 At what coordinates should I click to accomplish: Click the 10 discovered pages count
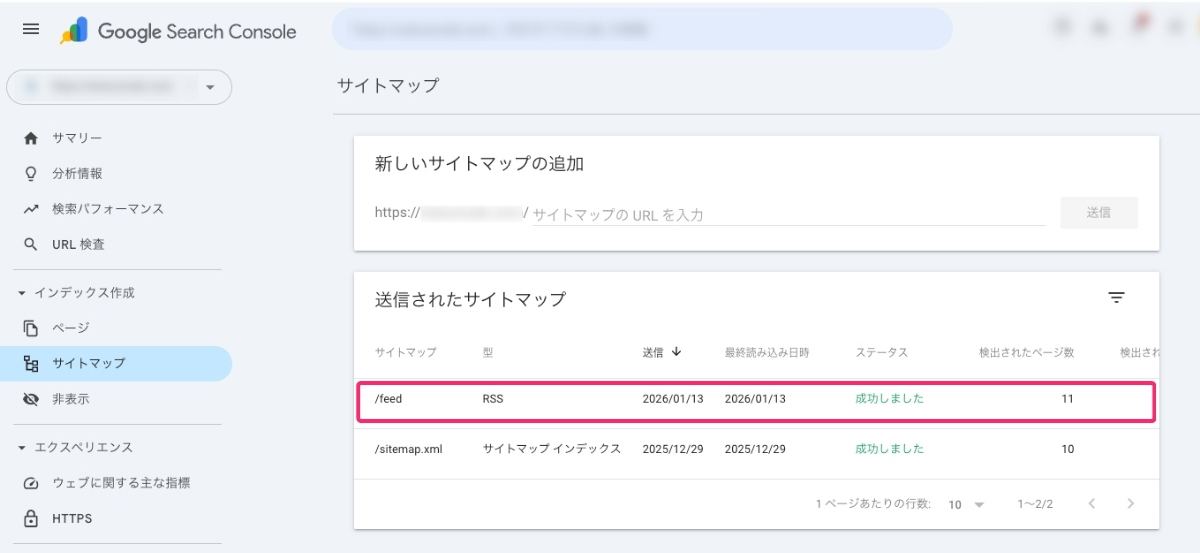1067,449
